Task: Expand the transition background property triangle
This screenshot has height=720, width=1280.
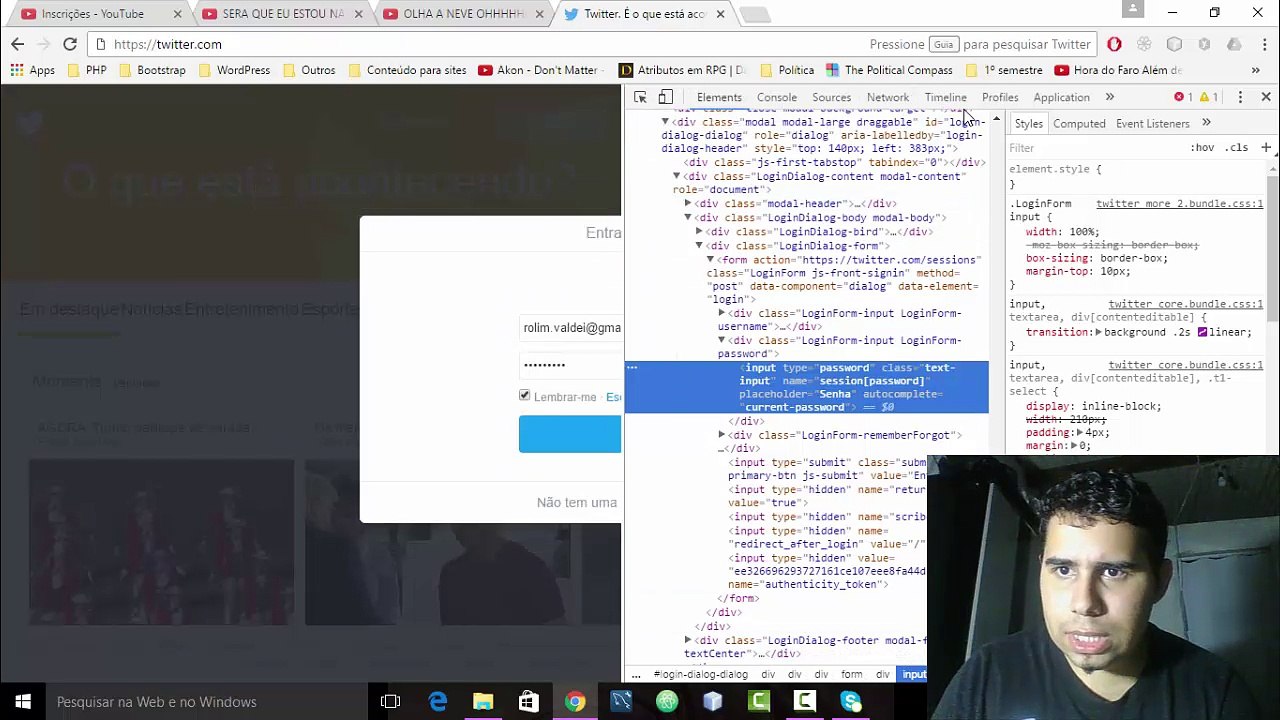Action: click(x=1098, y=332)
